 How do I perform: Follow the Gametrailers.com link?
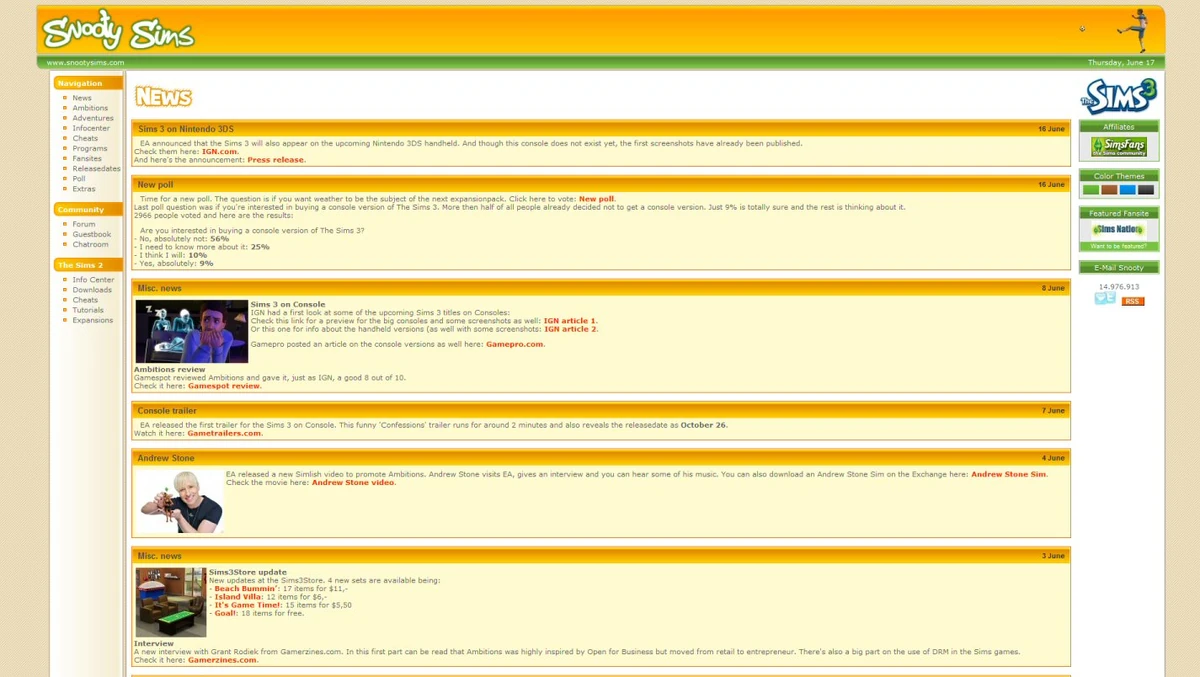pos(225,433)
